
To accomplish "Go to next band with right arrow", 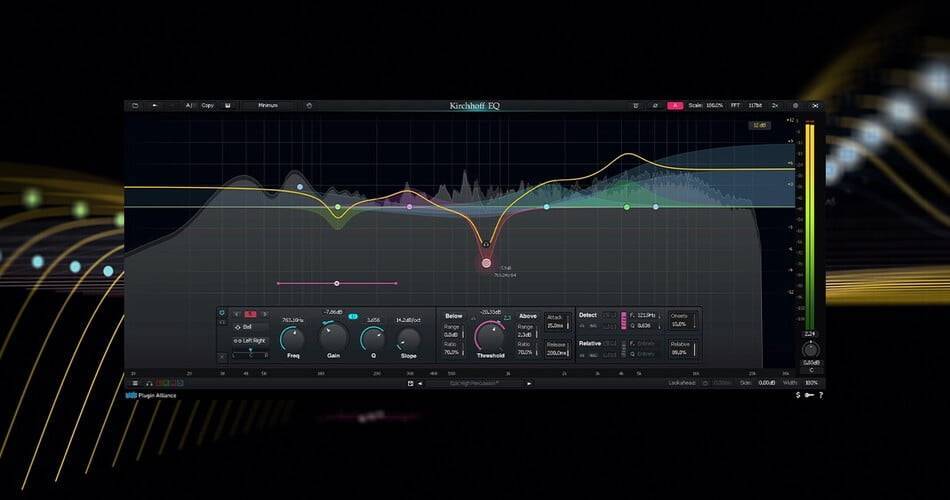I will tap(264, 314).
